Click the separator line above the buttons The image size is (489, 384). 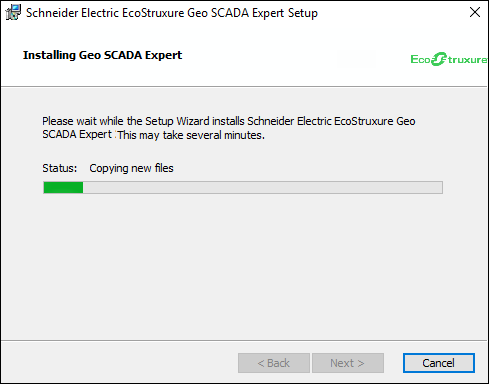pyautogui.click(x=244, y=340)
